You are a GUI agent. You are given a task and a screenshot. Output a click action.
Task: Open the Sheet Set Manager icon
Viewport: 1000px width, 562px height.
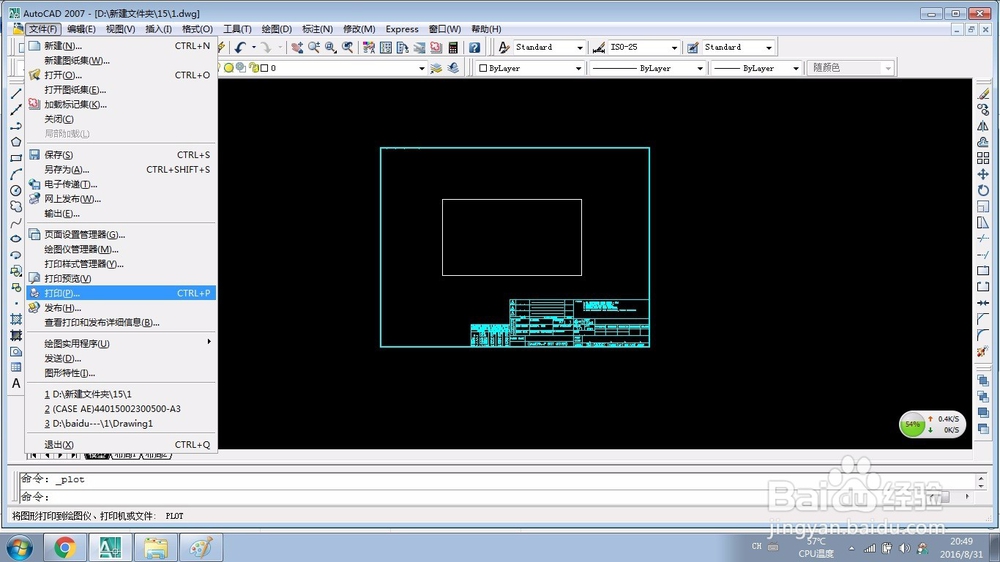coord(419,47)
